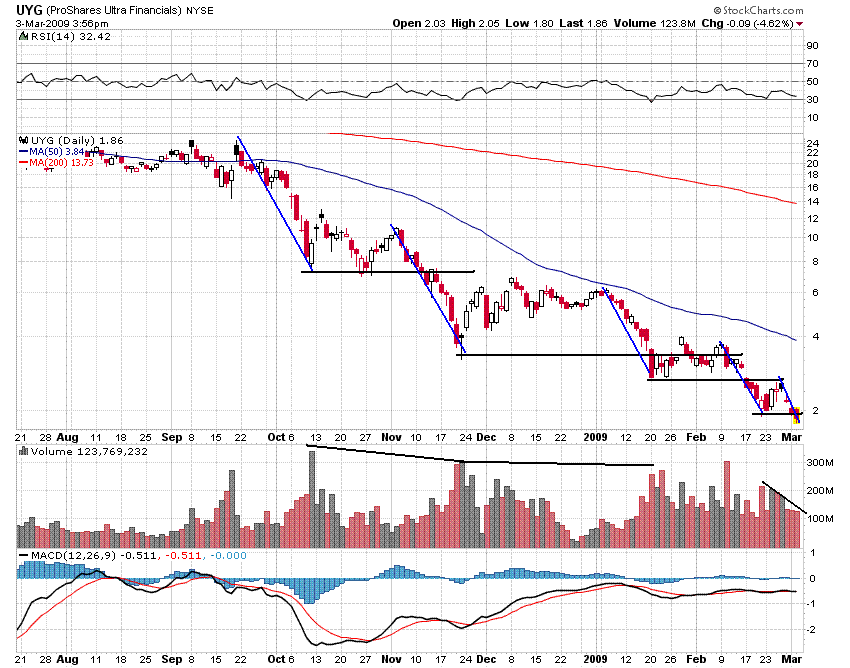Open the StockCharts.com attribution link
This screenshot has width=850, height=668.
point(758,10)
